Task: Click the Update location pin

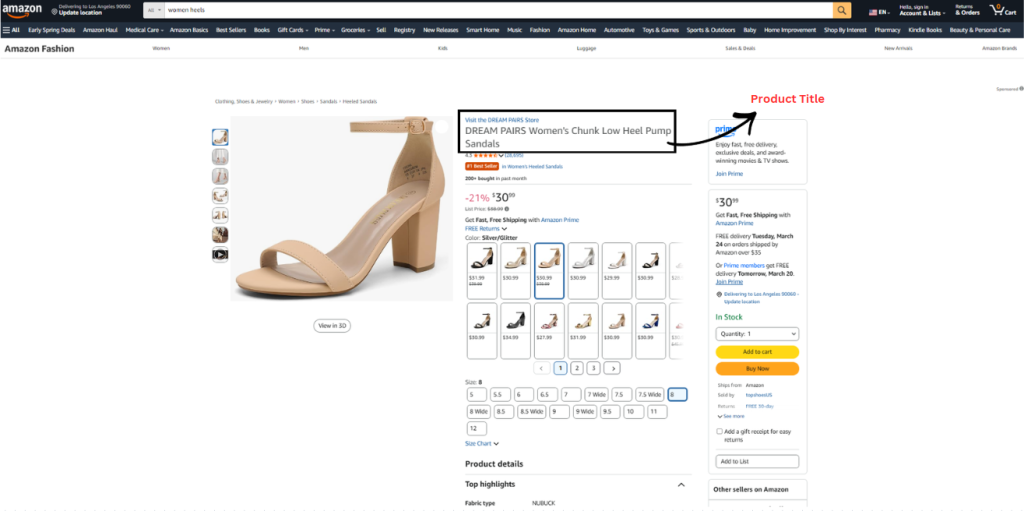Action: [54, 12]
